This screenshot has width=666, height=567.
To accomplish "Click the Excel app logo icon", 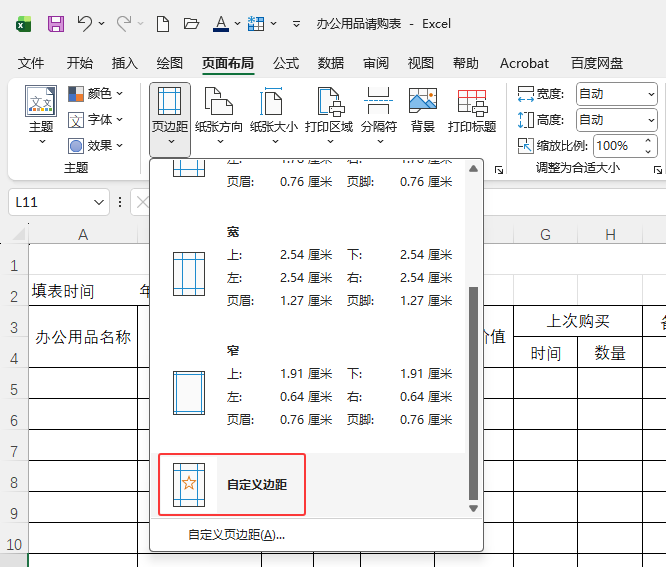I will click(23, 24).
